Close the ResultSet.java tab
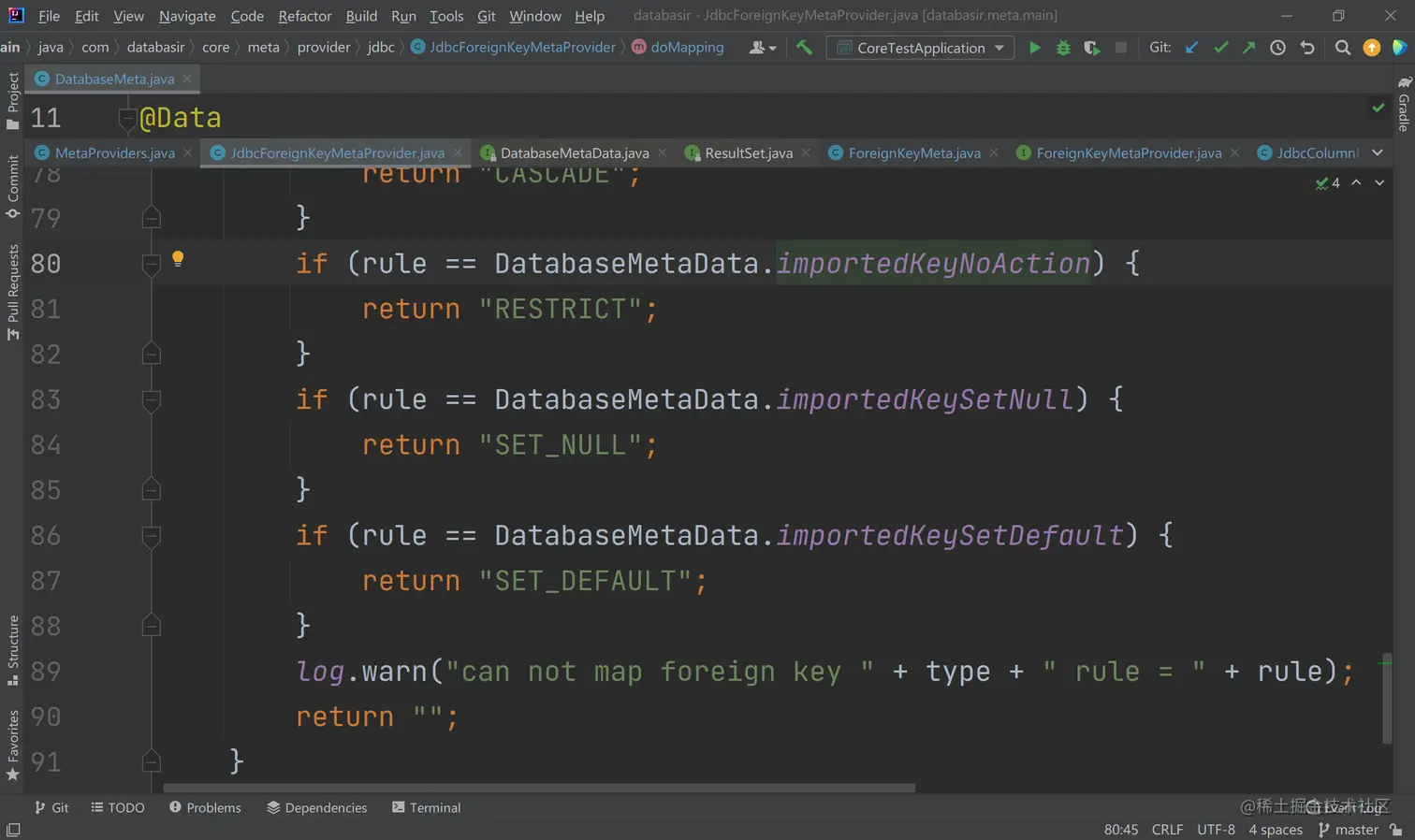The height and width of the screenshot is (840, 1415). point(806,152)
